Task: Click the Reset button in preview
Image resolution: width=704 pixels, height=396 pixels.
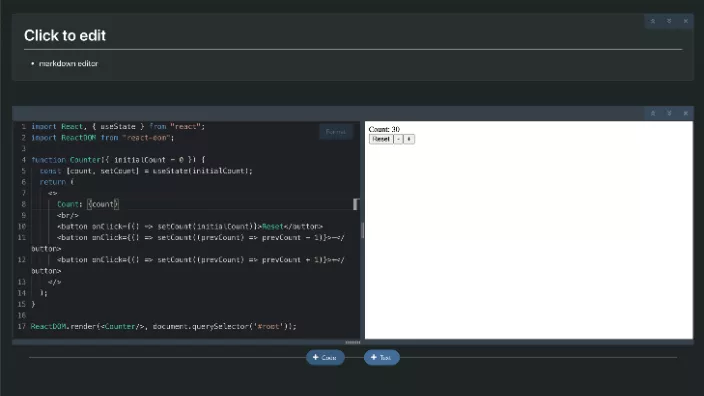Action: point(381,139)
